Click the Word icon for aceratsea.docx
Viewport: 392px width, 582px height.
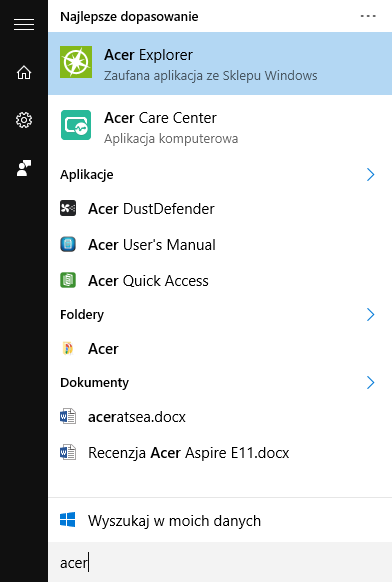(x=68, y=416)
